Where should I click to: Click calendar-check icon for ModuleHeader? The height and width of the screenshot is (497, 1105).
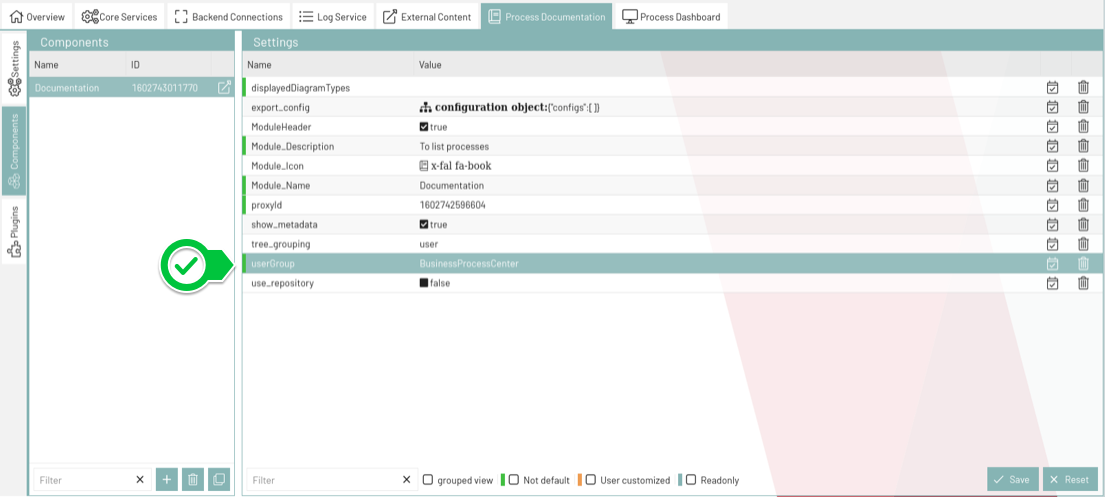tap(1052, 127)
